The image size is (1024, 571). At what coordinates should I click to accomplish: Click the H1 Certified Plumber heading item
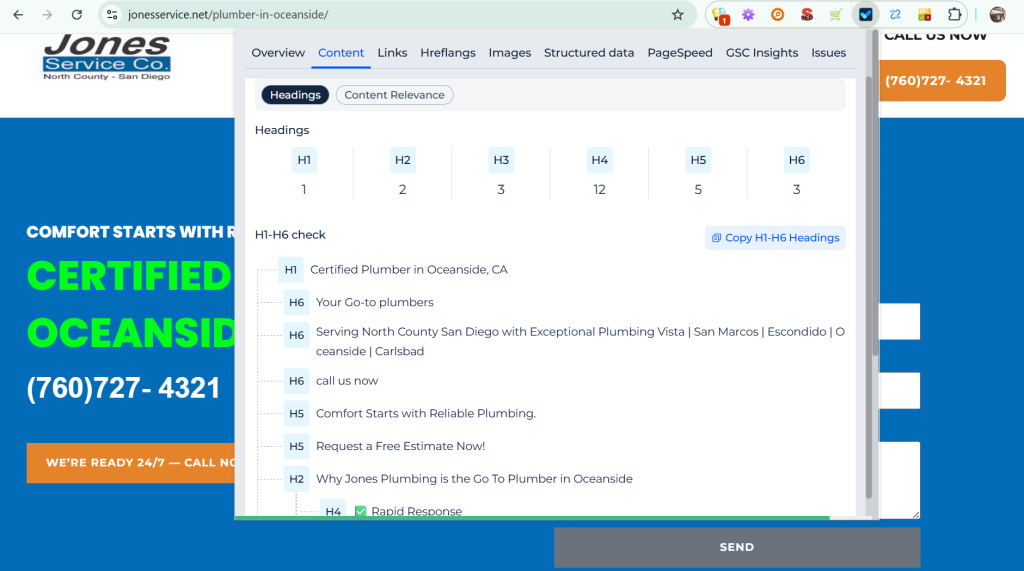coord(408,270)
